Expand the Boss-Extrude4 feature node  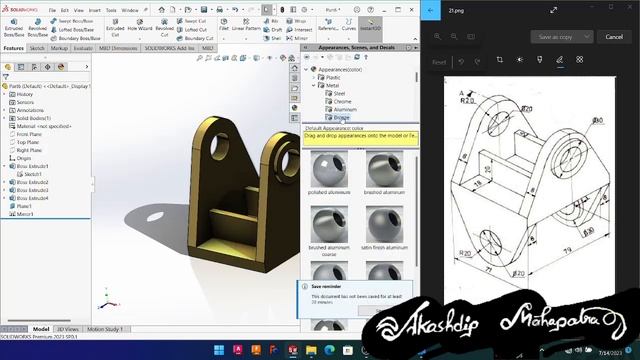click(4, 198)
